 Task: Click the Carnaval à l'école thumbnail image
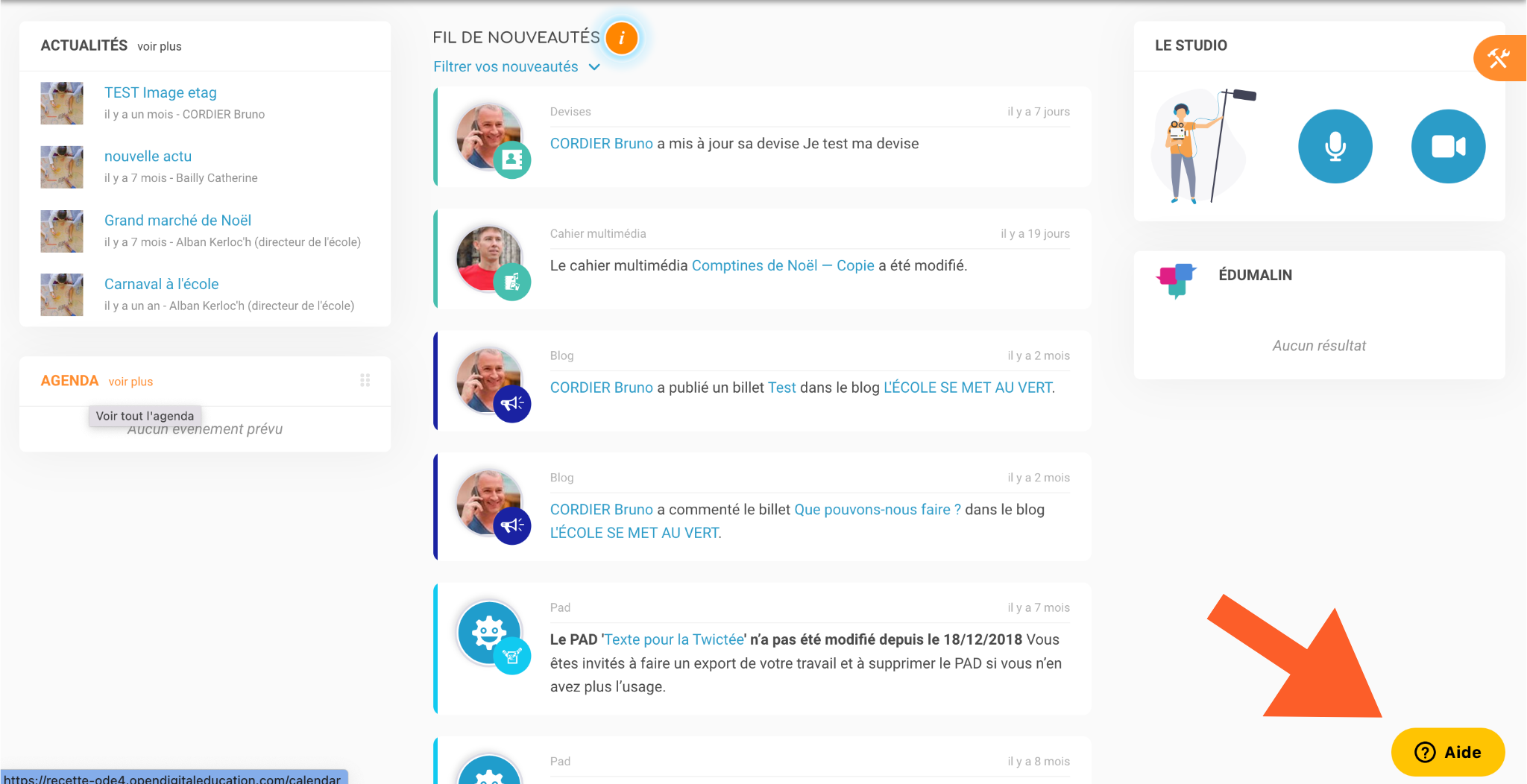62,294
